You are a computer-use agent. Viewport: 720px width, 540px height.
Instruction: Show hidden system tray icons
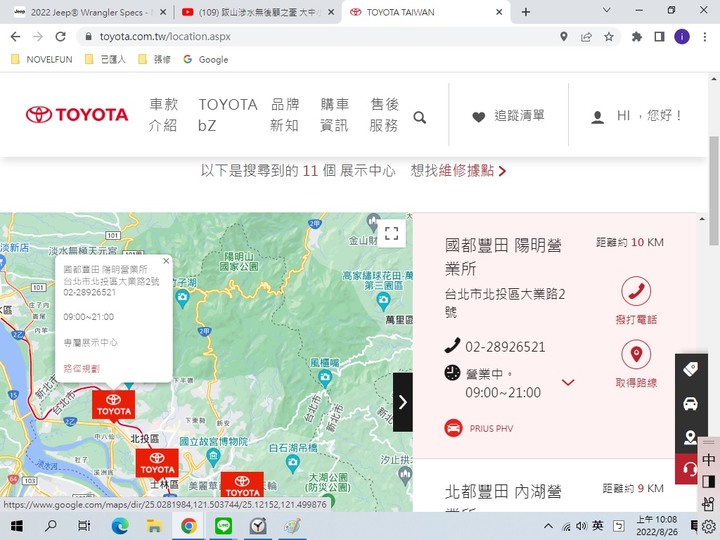548,526
